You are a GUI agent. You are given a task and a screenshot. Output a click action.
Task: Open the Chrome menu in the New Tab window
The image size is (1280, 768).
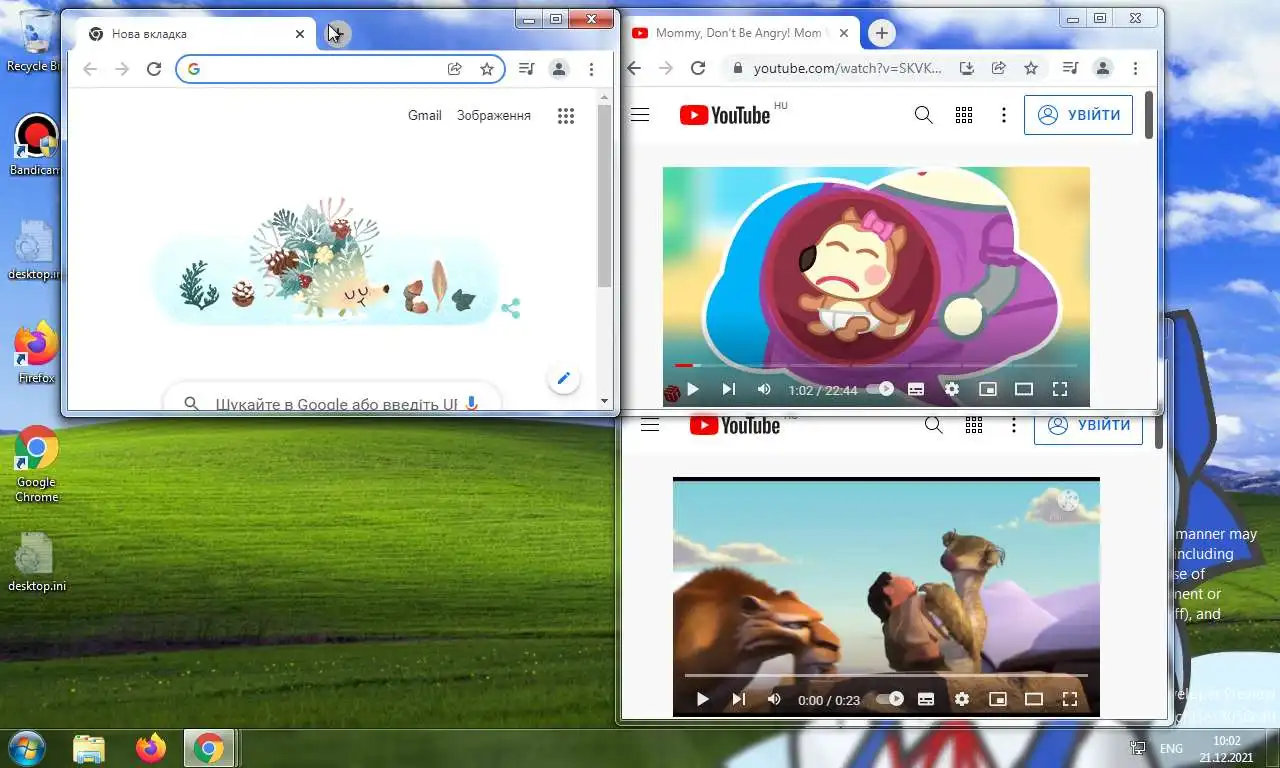(592, 69)
